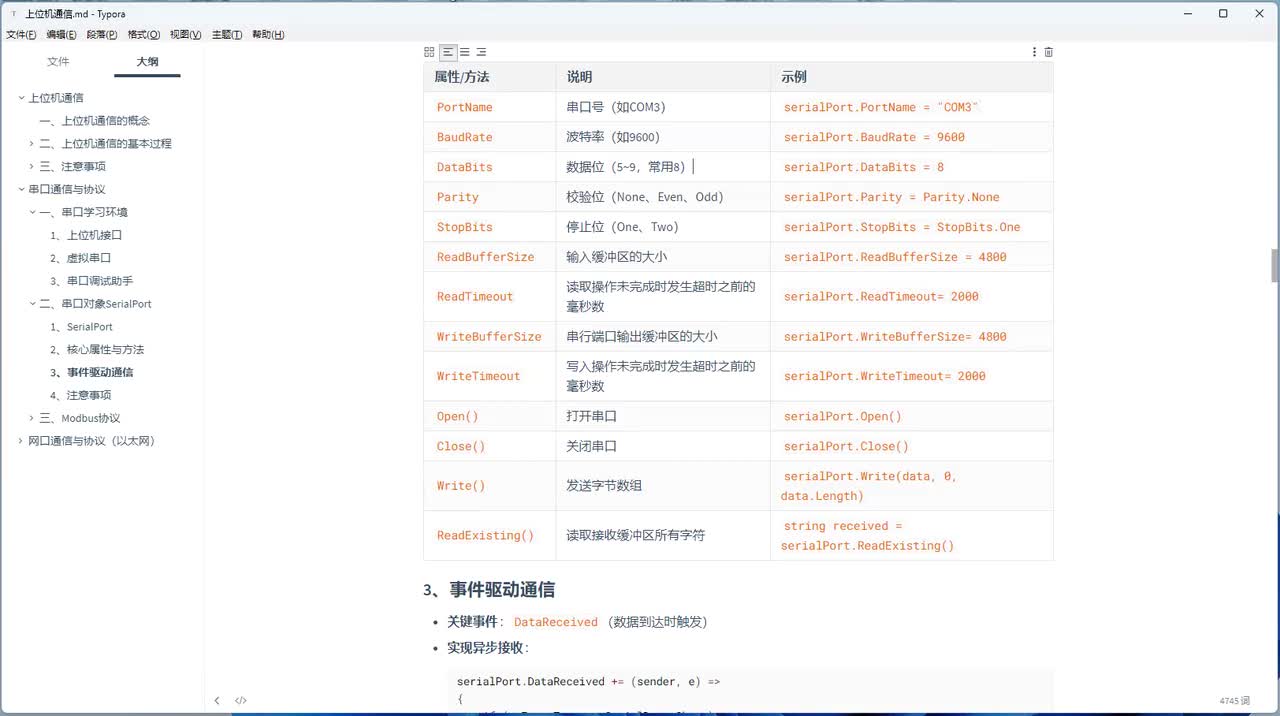
Task: Click the 3、事件驱动通信 heading in document
Action: tap(489, 589)
